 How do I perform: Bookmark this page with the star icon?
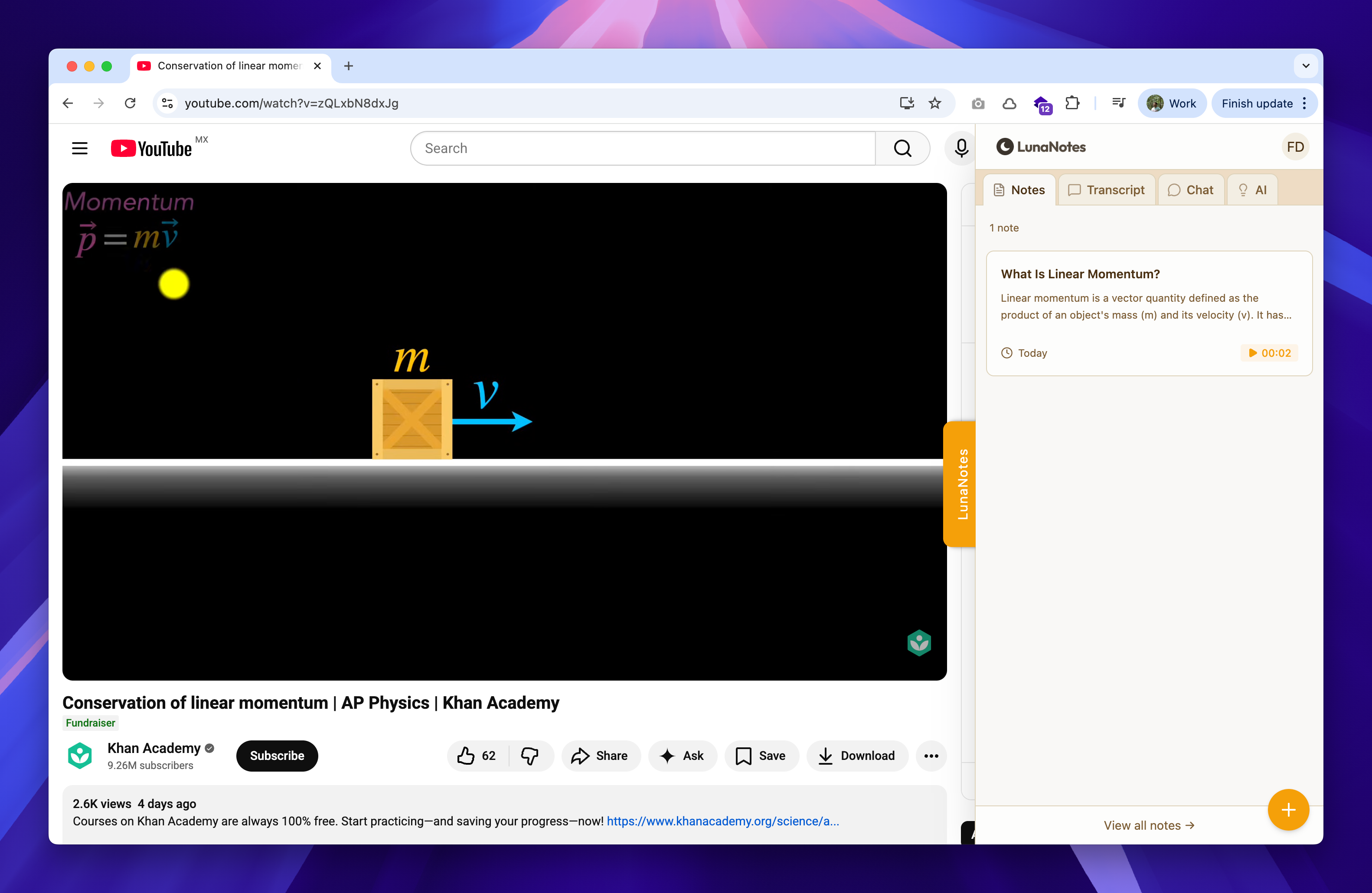coord(935,104)
